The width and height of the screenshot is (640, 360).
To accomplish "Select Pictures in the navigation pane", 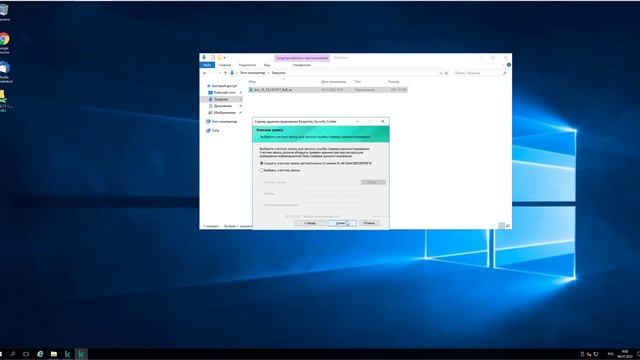I will [224, 112].
